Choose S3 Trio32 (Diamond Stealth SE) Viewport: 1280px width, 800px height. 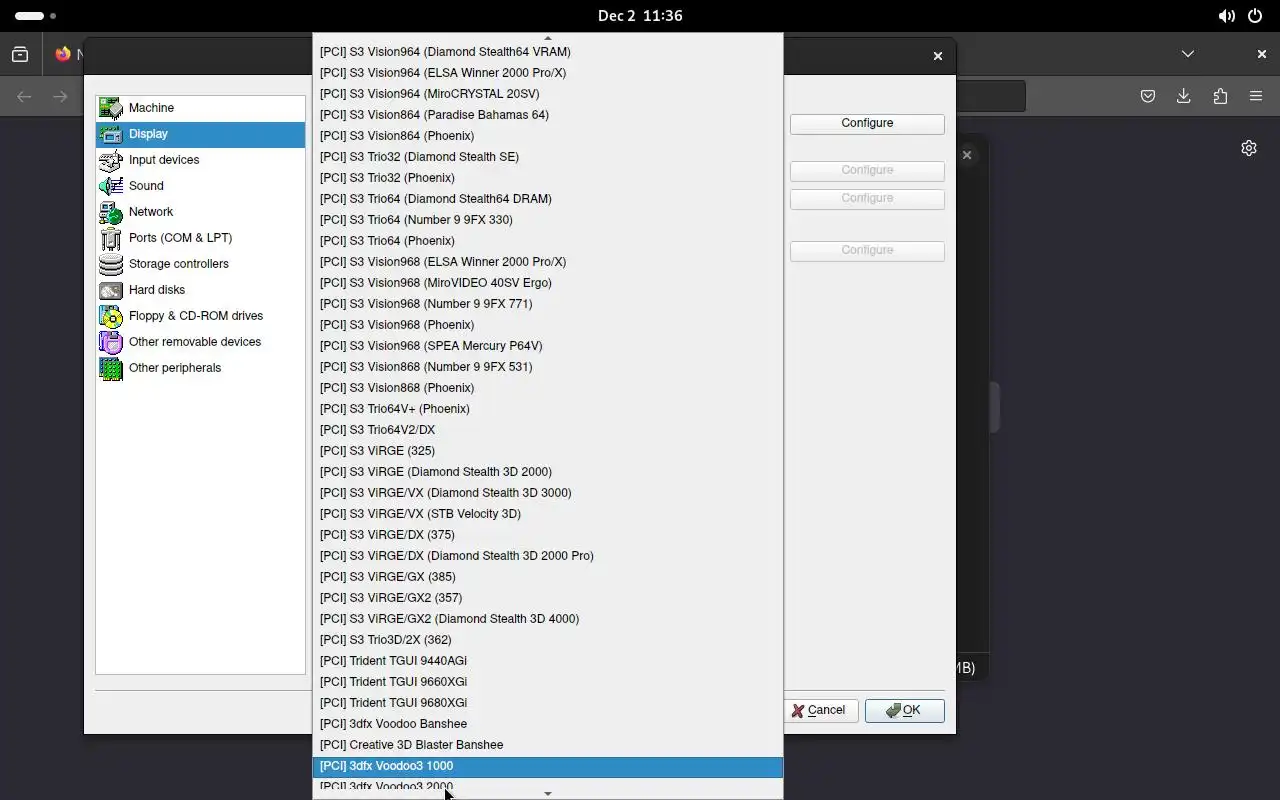[547, 157]
